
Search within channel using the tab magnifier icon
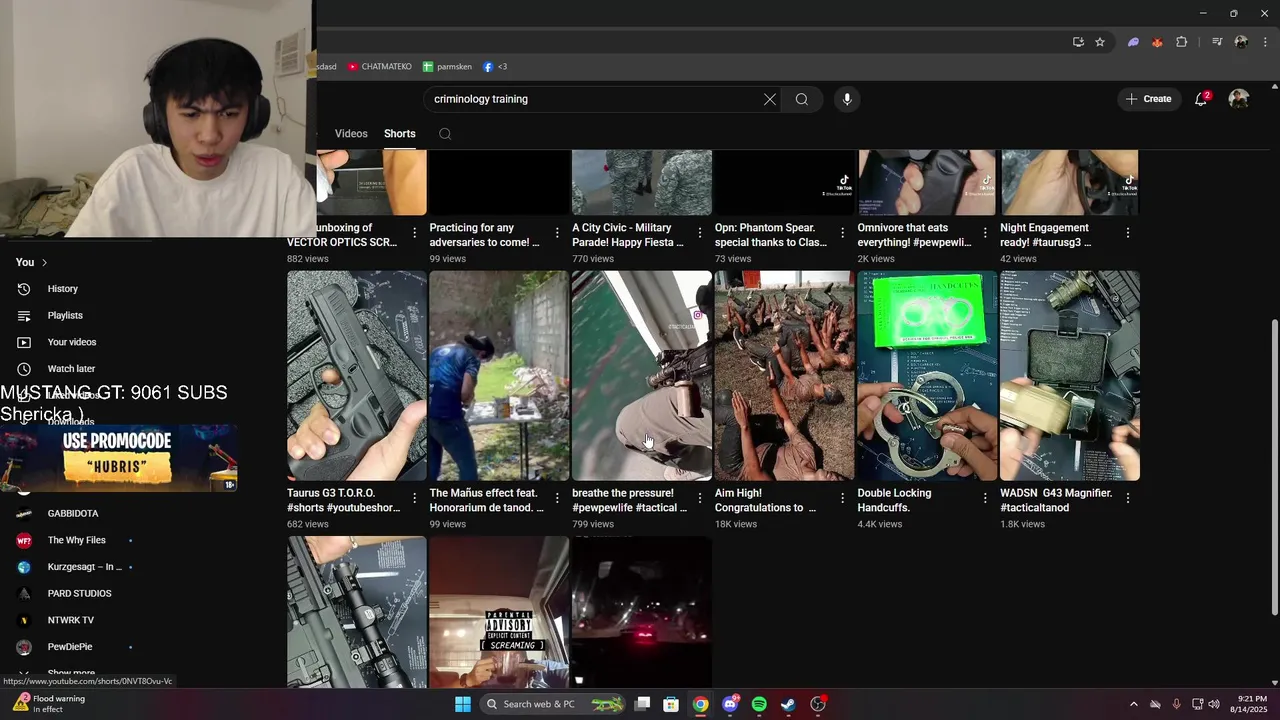tap(445, 134)
